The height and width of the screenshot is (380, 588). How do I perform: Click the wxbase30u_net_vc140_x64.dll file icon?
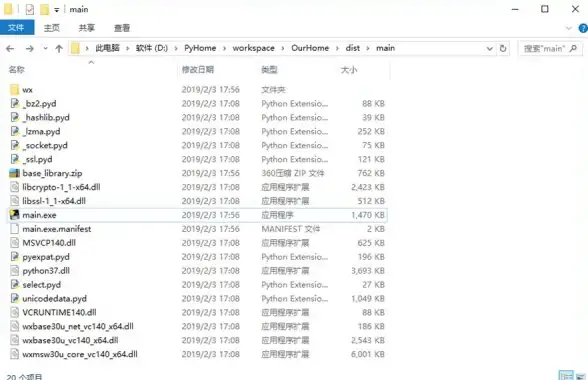point(14,326)
